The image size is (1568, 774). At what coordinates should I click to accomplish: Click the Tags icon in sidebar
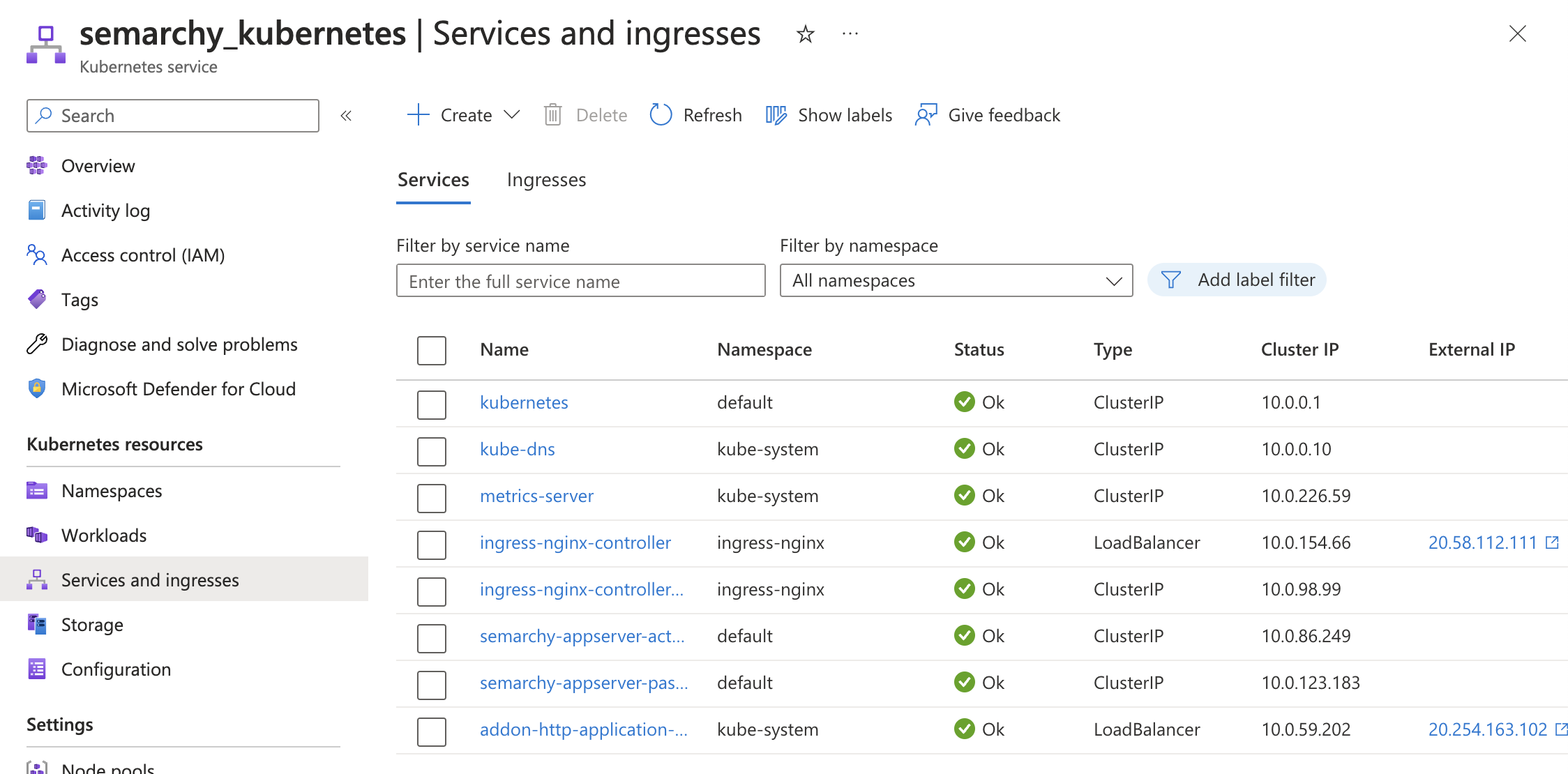(37, 300)
